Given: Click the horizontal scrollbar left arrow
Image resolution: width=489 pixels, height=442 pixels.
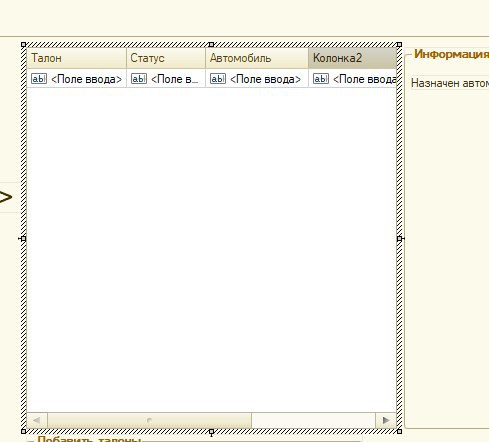Looking at the screenshot, I should coord(37,420).
